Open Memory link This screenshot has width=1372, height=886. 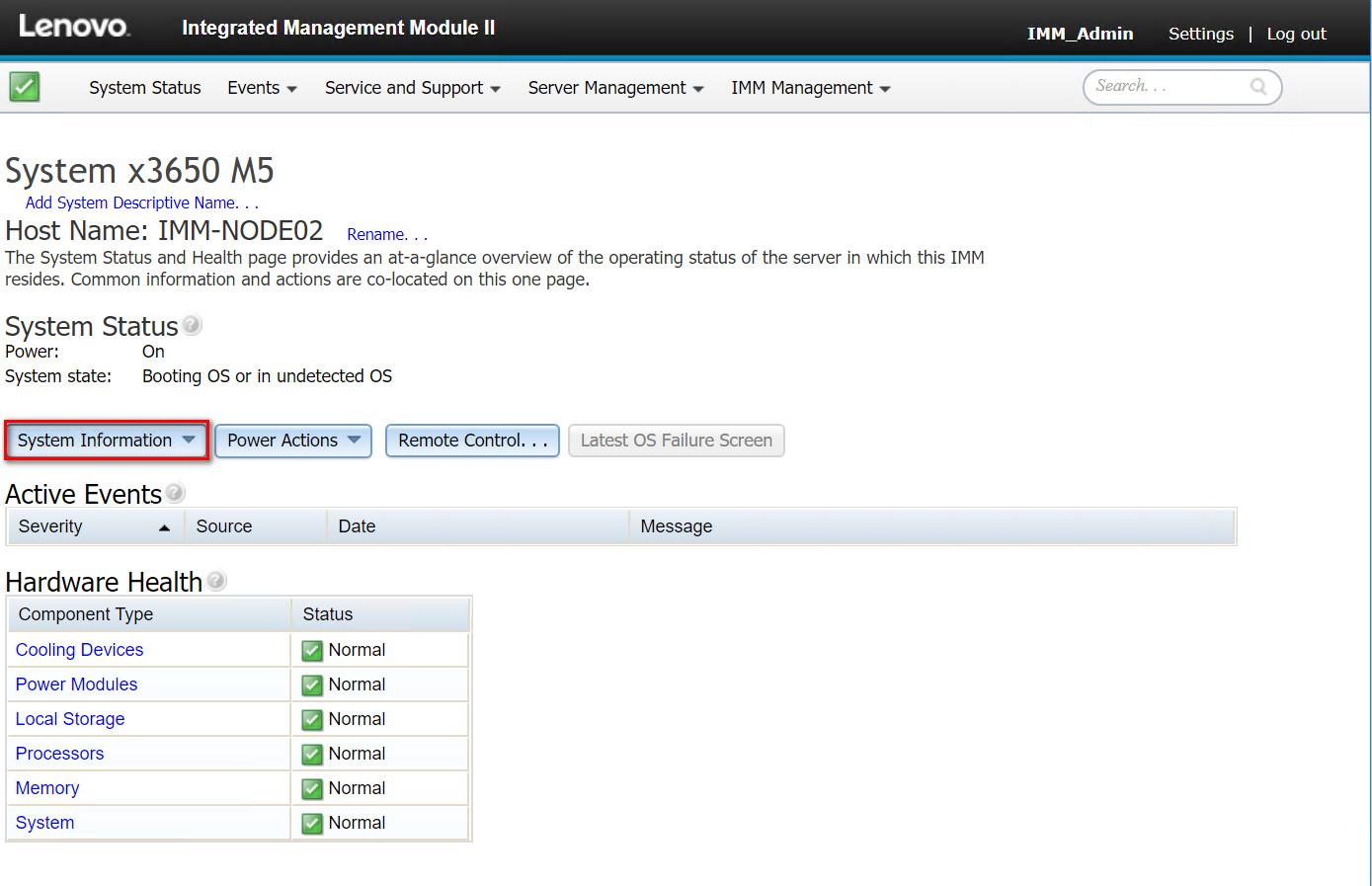(x=47, y=788)
